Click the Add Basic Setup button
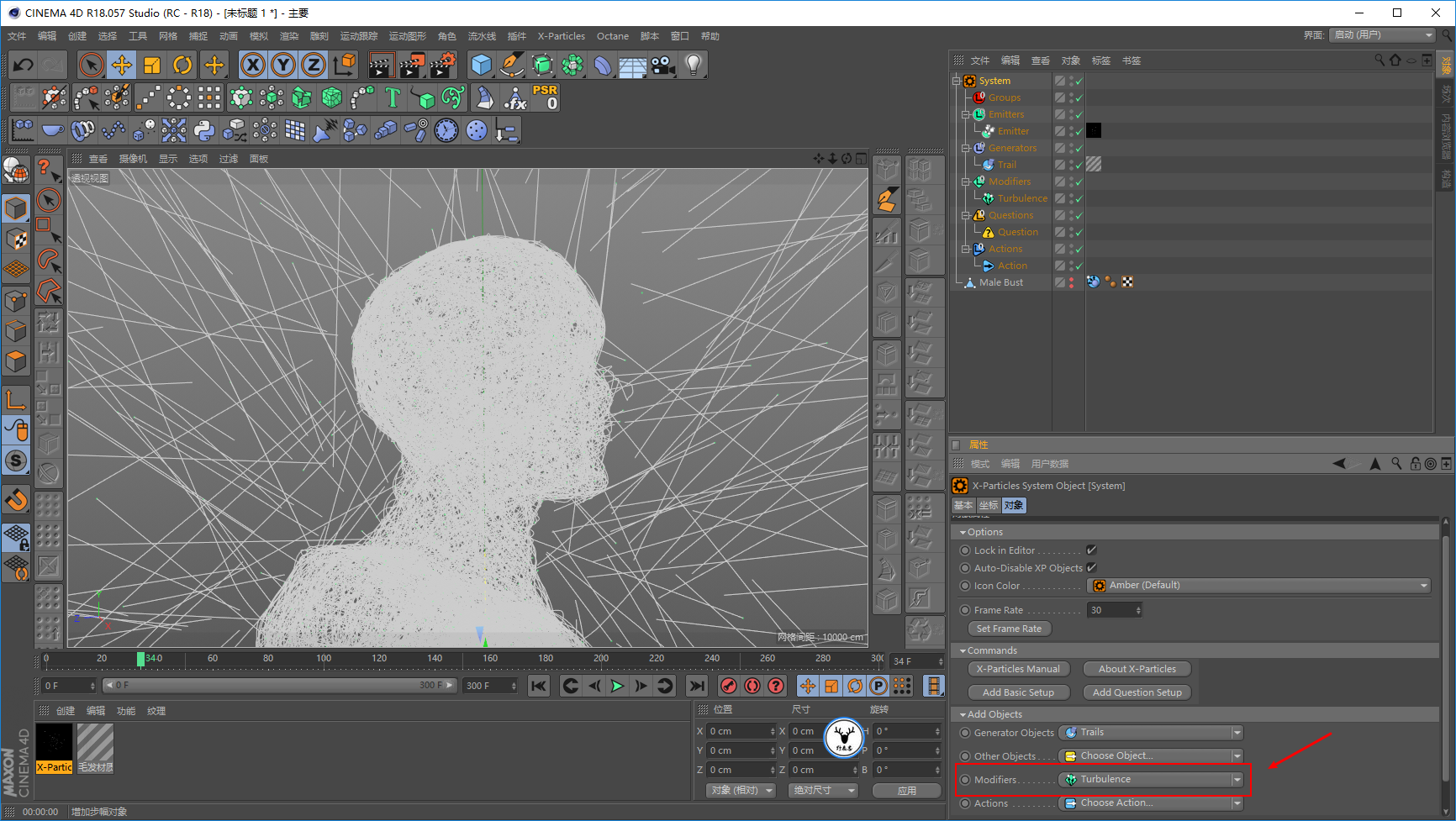Image resolution: width=1456 pixels, height=821 pixels. point(1018,692)
